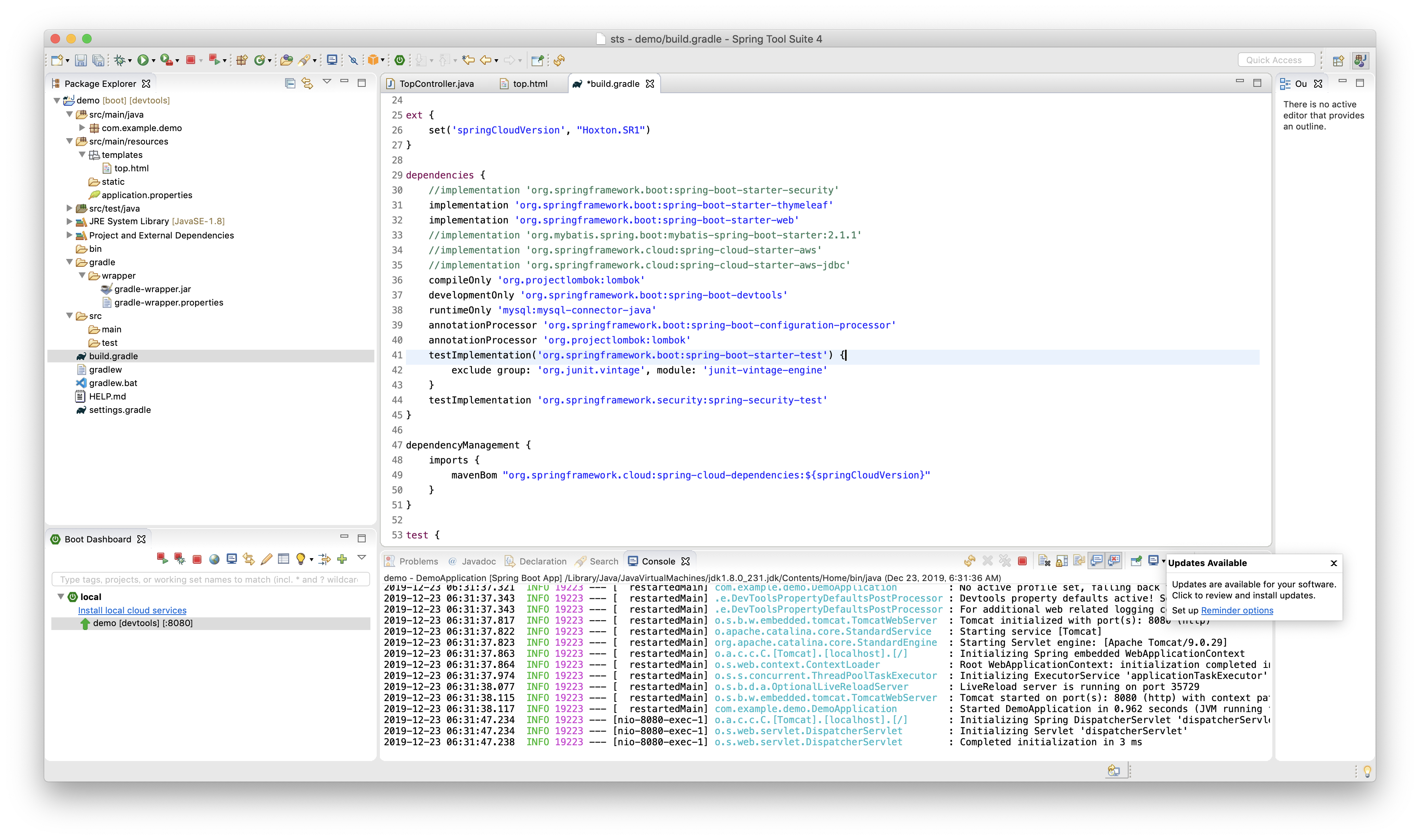Toggle Link with Editor in Package Explorer

pos(308,83)
